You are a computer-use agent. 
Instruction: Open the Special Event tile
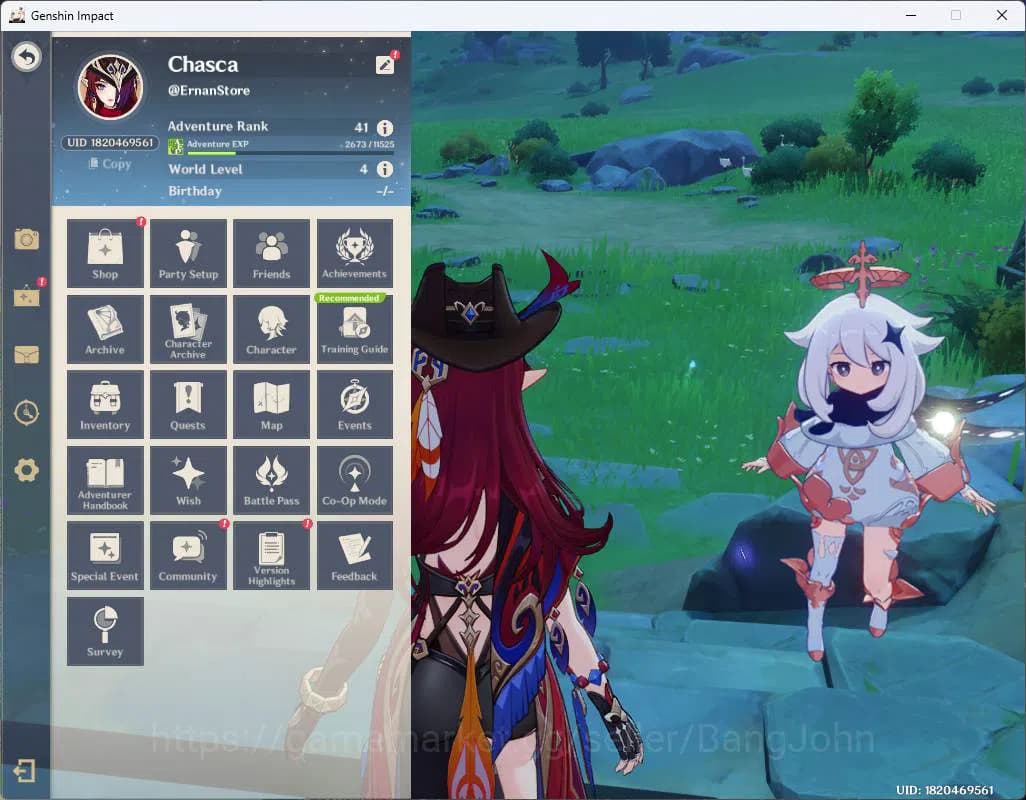[x=105, y=555]
